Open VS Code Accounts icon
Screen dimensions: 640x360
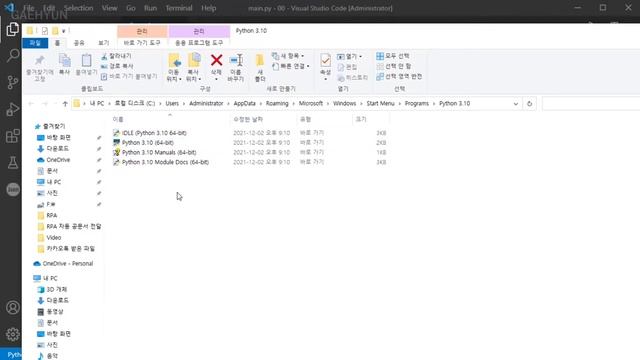pyautogui.click(x=12, y=307)
